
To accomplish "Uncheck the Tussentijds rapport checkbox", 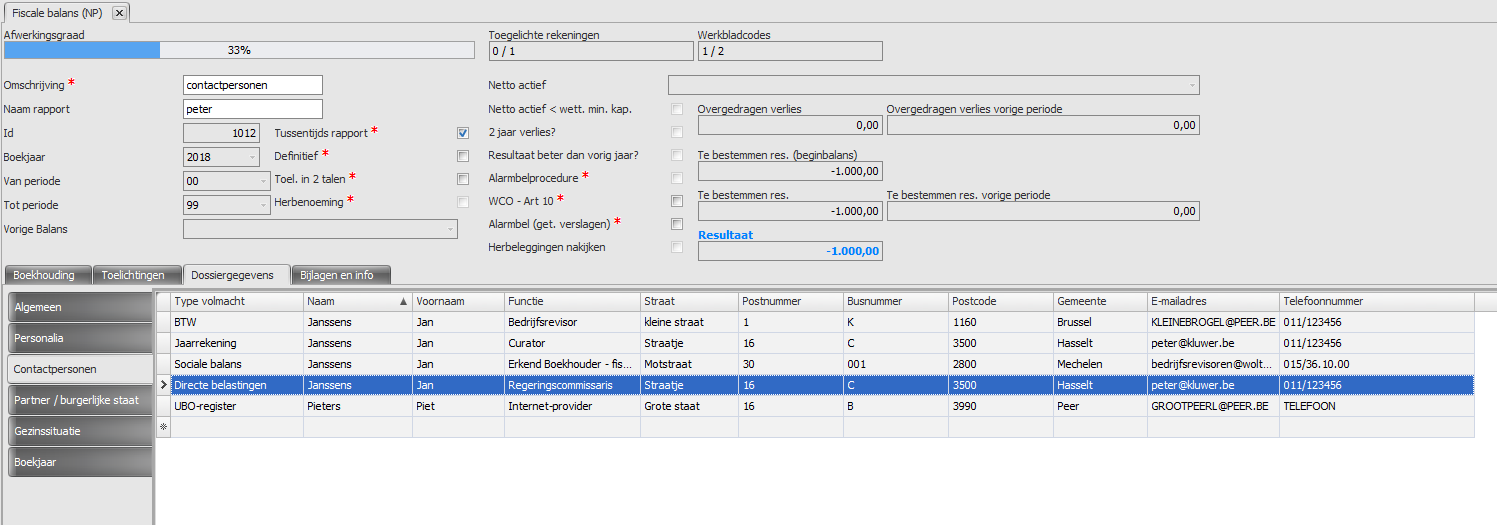I will click(462, 133).
